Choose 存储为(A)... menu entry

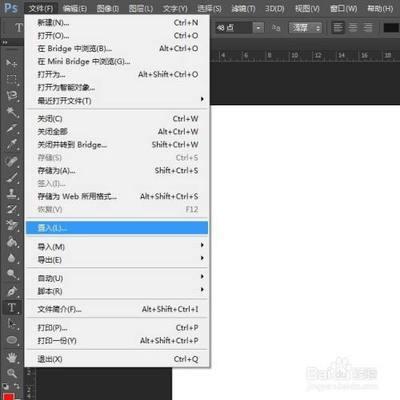(117, 171)
